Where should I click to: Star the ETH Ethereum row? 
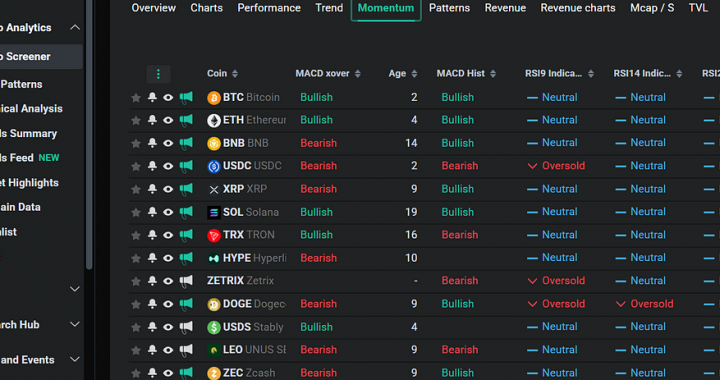(135, 121)
